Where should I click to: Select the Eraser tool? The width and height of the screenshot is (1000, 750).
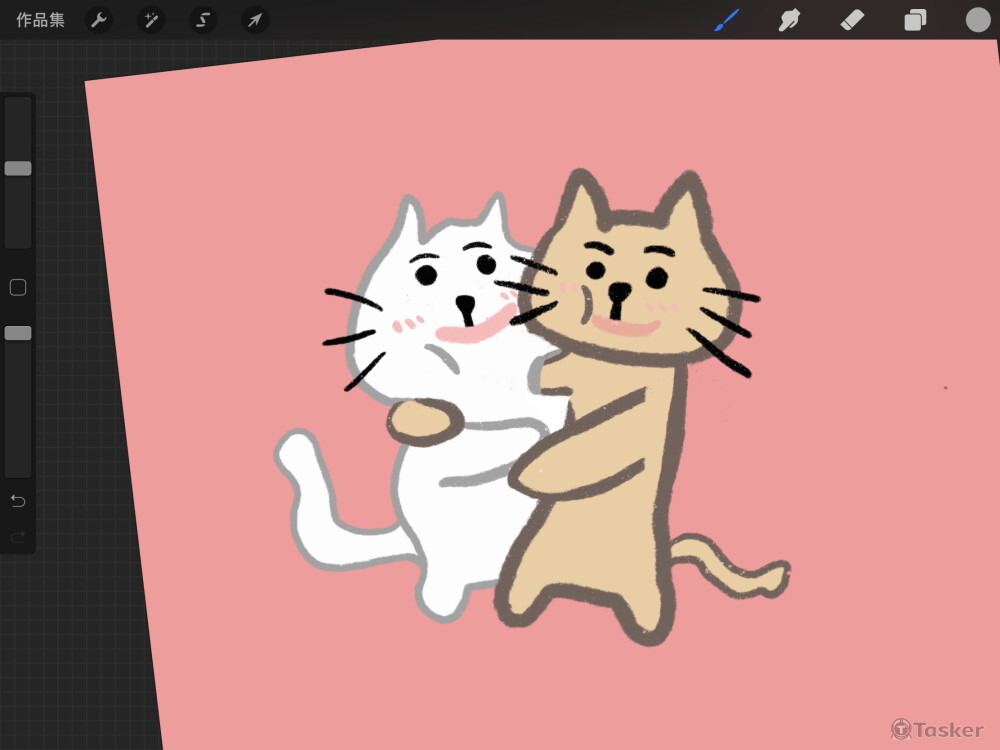click(x=852, y=20)
